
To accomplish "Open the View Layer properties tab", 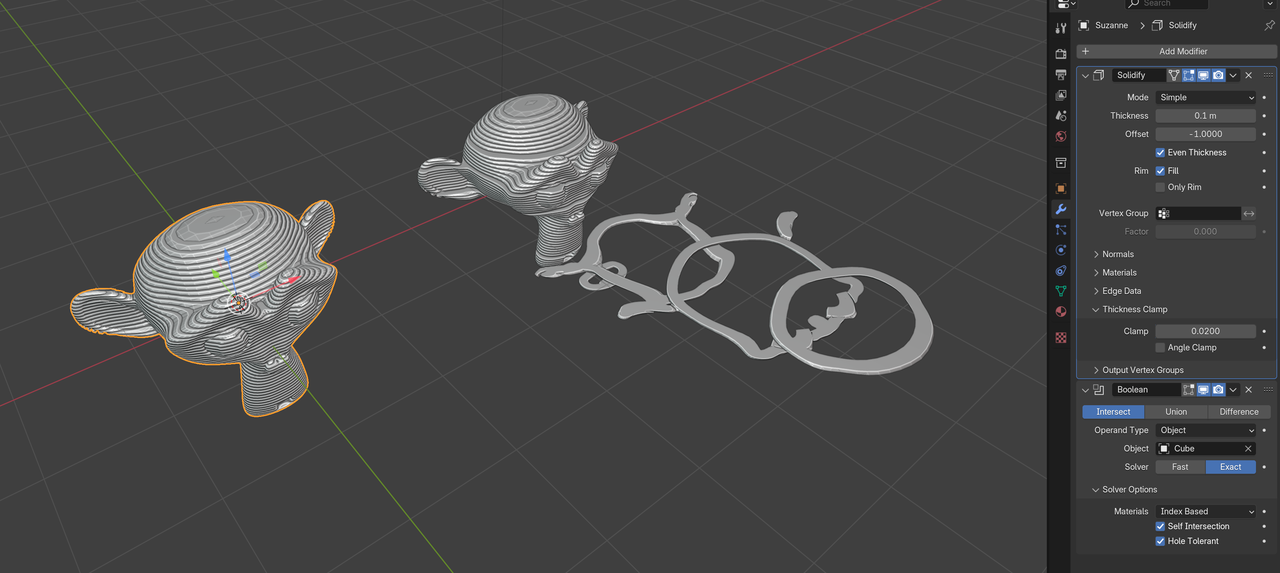I will click(1061, 96).
